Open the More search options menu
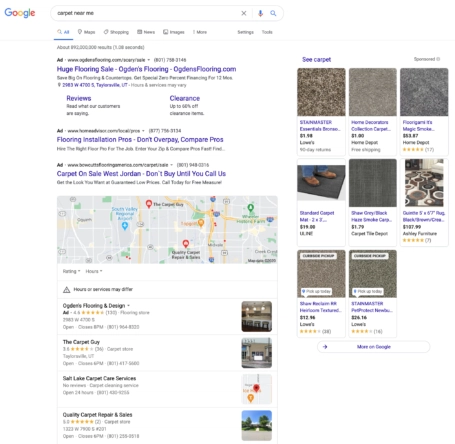The width and height of the screenshot is (455, 444). [x=200, y=32]
